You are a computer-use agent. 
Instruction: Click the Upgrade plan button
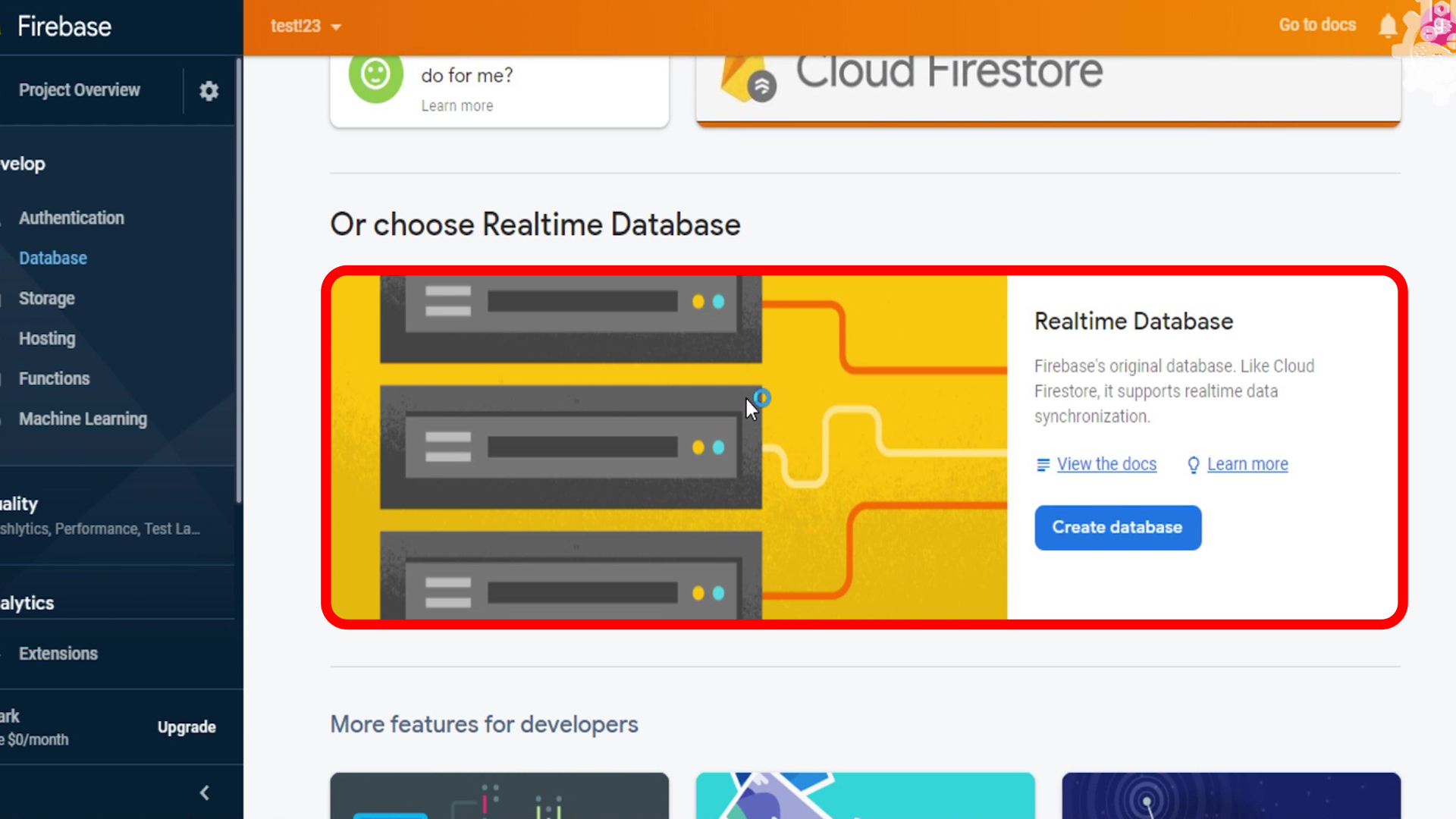click(187, 727)
